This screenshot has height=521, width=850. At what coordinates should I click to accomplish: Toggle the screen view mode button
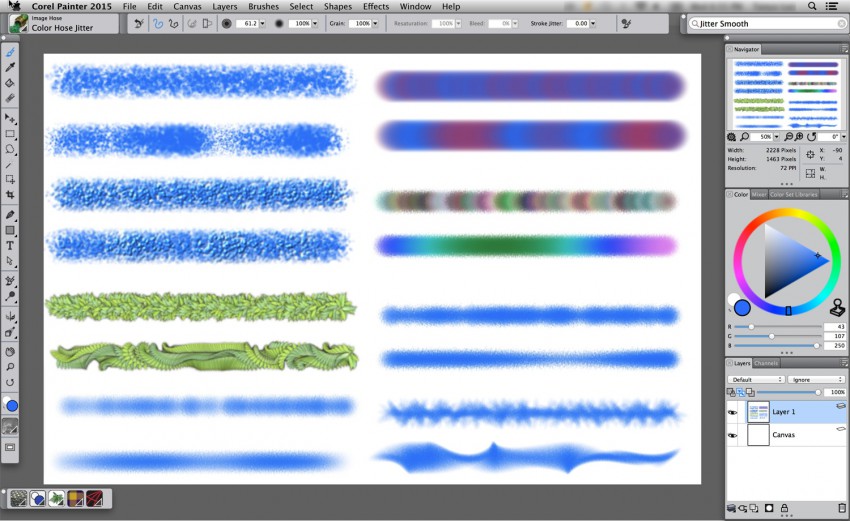tap(10, 447)
